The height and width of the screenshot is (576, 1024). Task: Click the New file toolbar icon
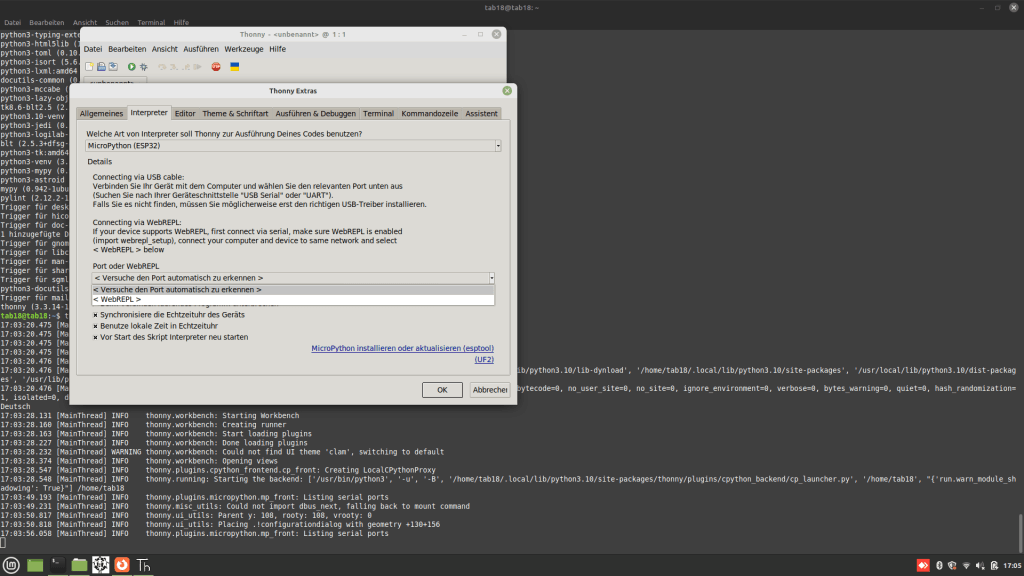[x=89, y=67]
